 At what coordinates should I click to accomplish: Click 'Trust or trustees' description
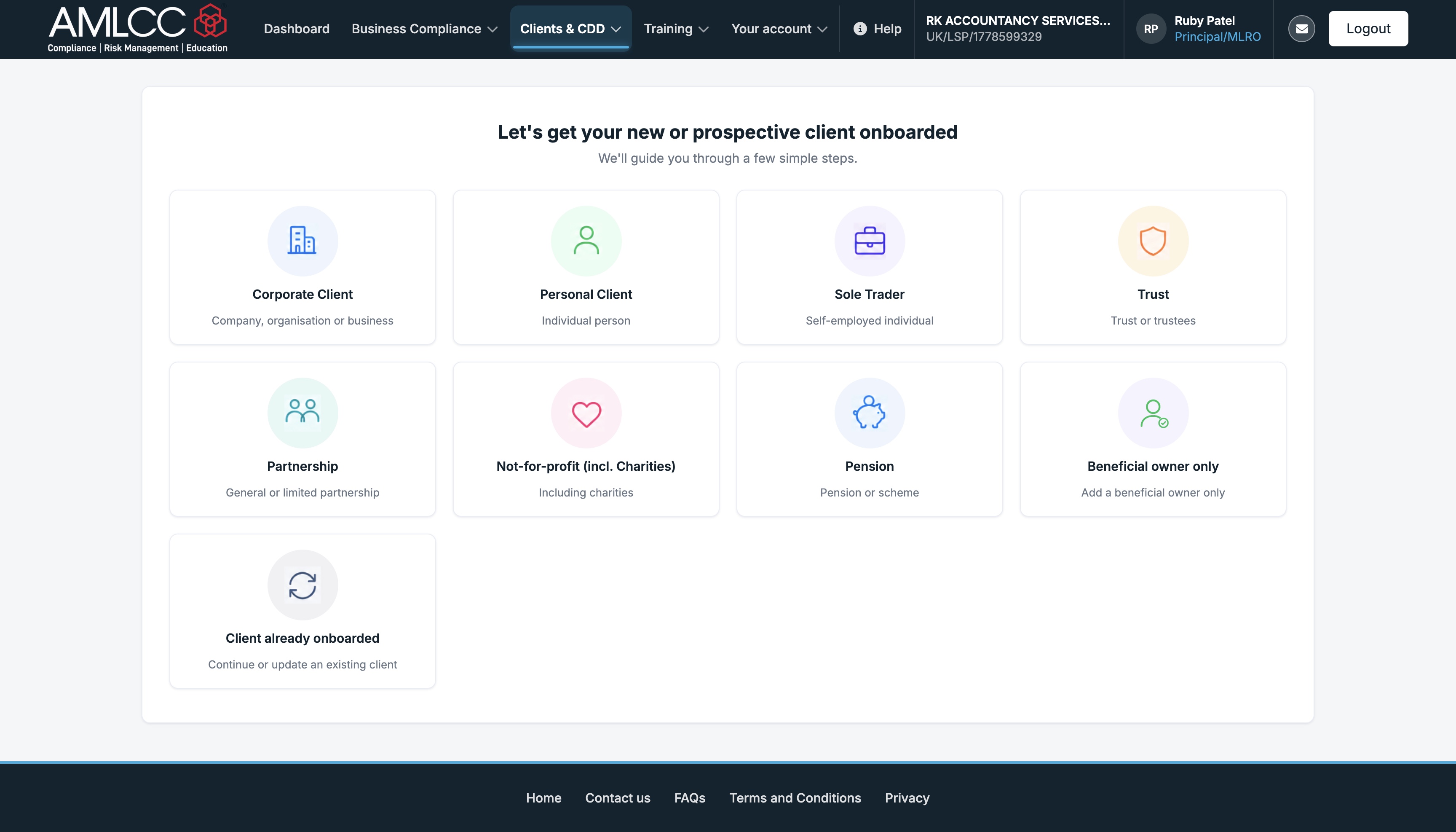1153,321
